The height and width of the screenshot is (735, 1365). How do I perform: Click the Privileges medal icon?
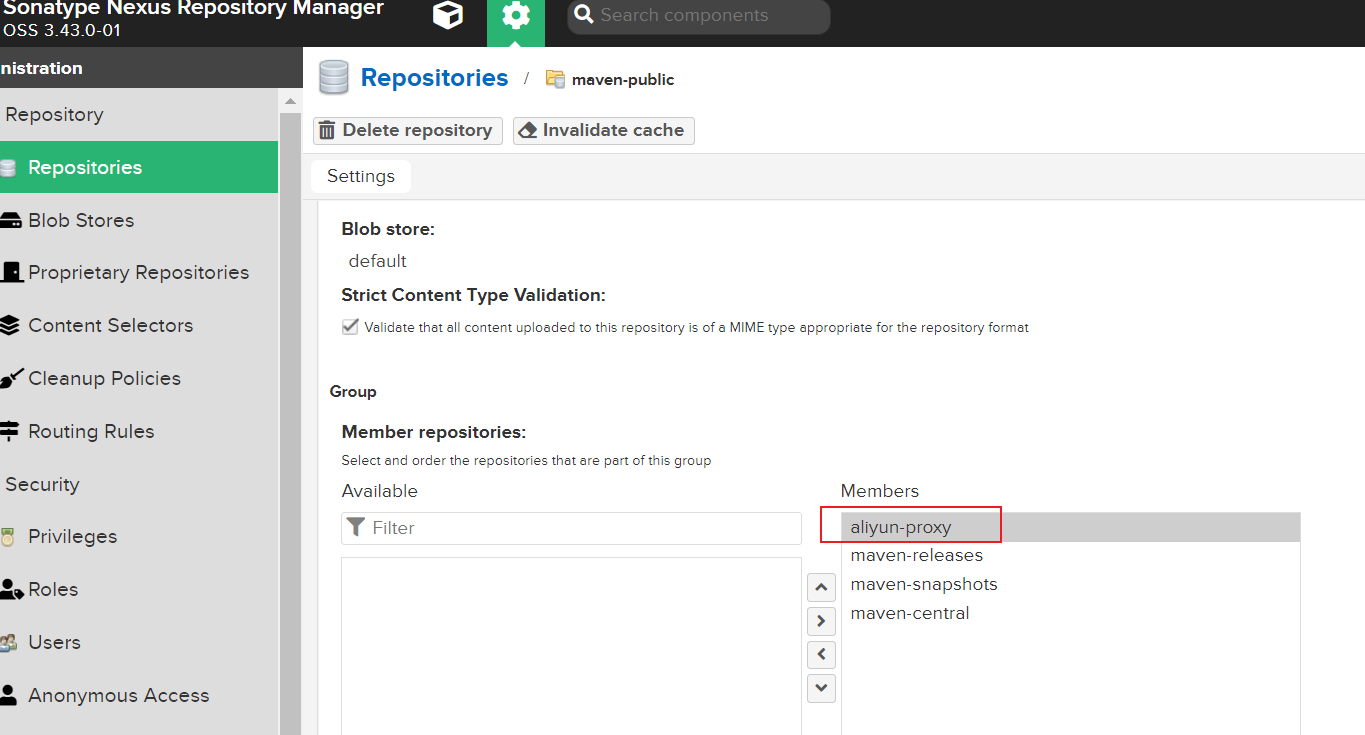point(8,537)
